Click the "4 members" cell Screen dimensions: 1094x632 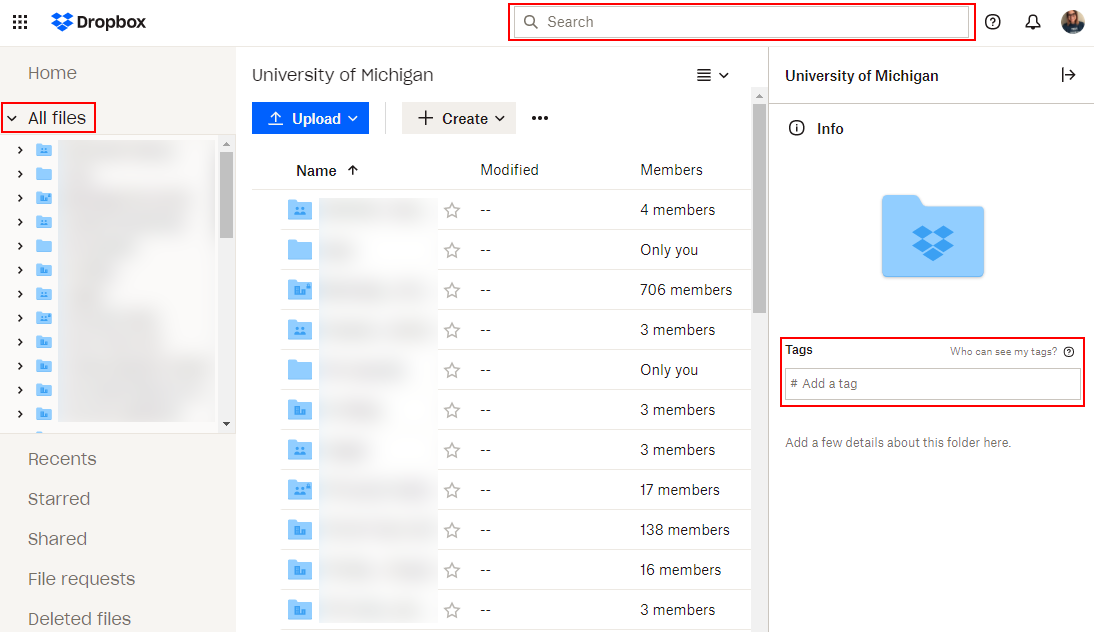(677, 210)
